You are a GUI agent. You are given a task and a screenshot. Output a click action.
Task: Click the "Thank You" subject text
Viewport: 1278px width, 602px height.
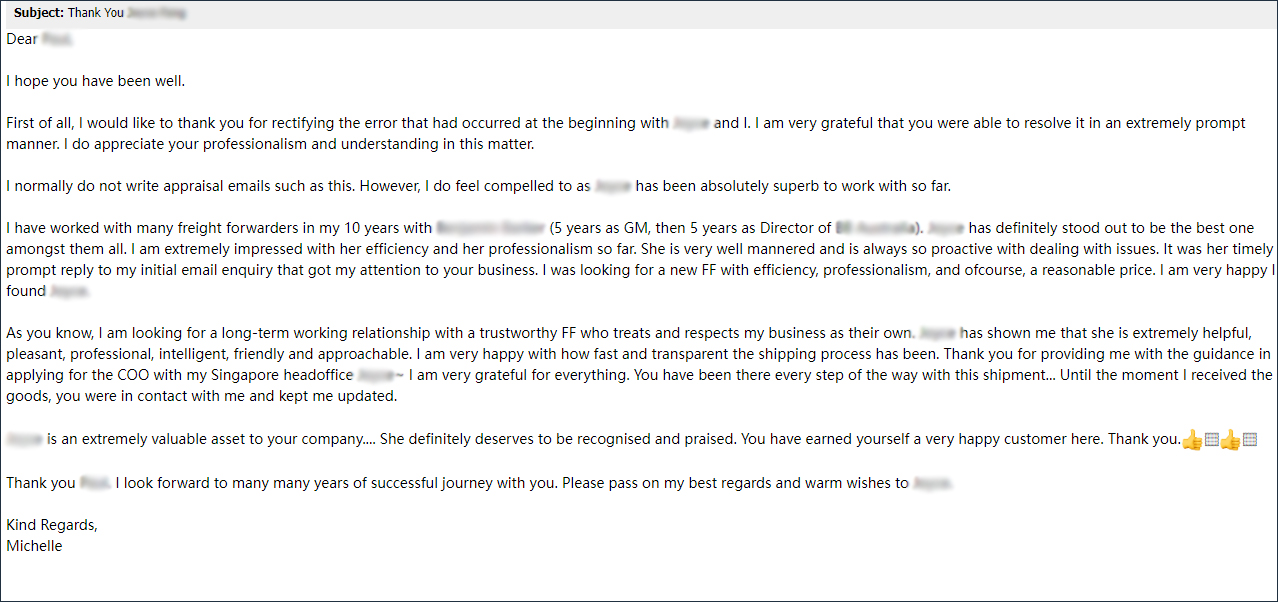click(x=96, y=13)
